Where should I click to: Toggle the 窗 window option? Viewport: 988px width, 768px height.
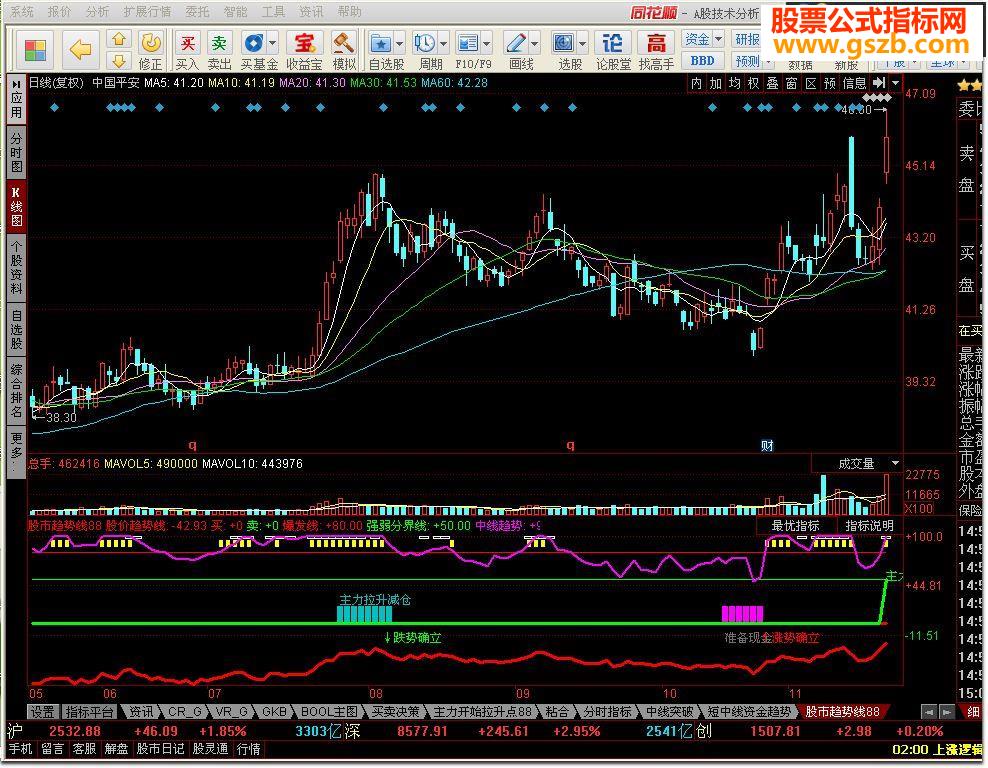coord(791,83)
